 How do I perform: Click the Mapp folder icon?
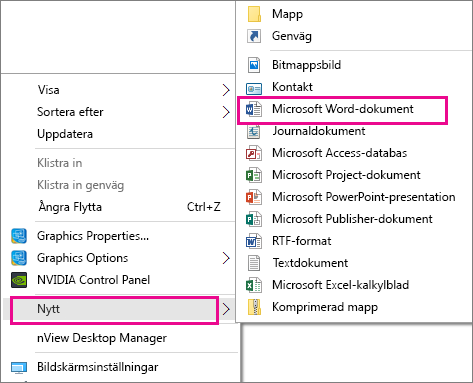click(254, 14)
